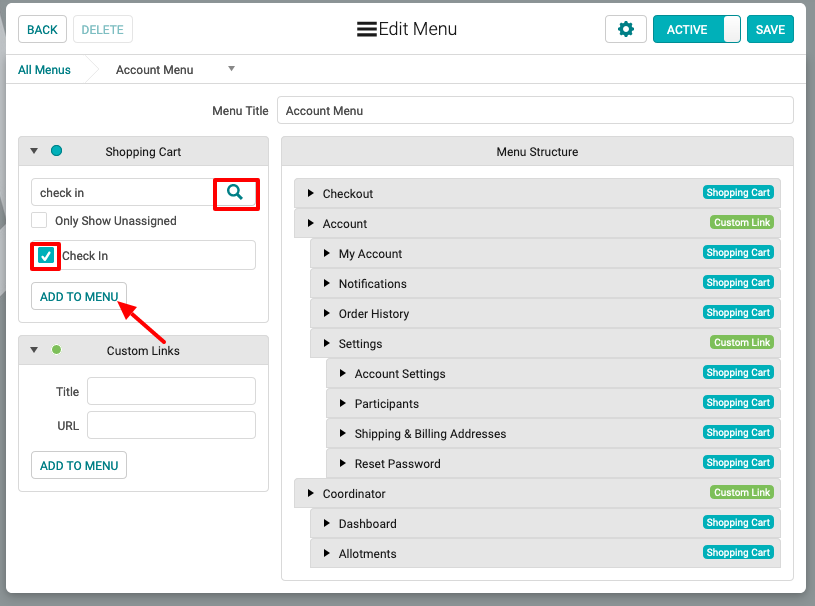Image resolution: width=815 pixels, height=606 pixels.
Task: Expand the Settings item
Action: [326, 343]
